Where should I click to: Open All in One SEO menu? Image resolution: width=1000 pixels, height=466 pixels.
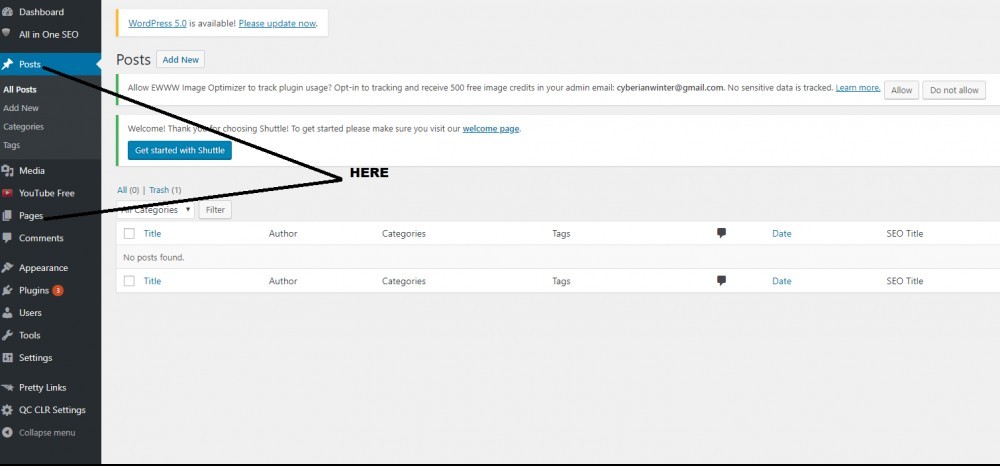[x=48, y=34]
